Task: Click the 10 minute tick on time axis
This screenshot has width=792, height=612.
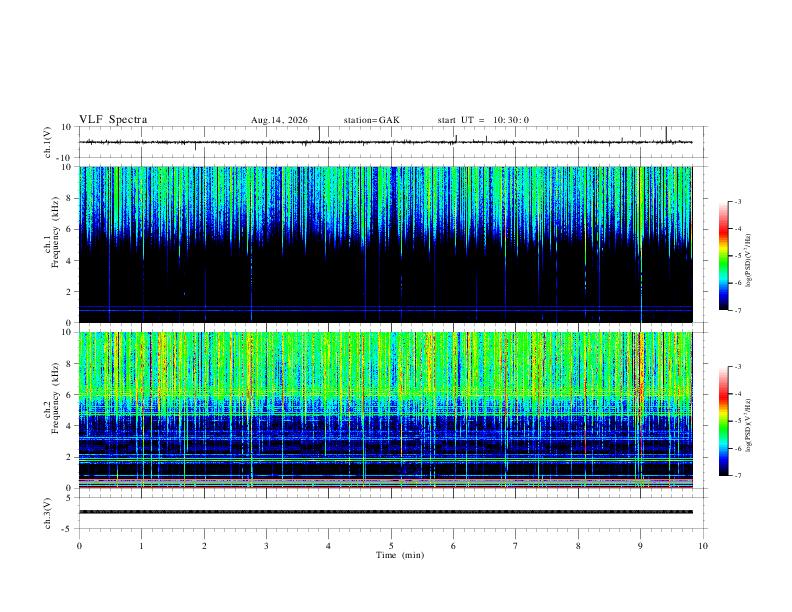Action: point(703,546)
